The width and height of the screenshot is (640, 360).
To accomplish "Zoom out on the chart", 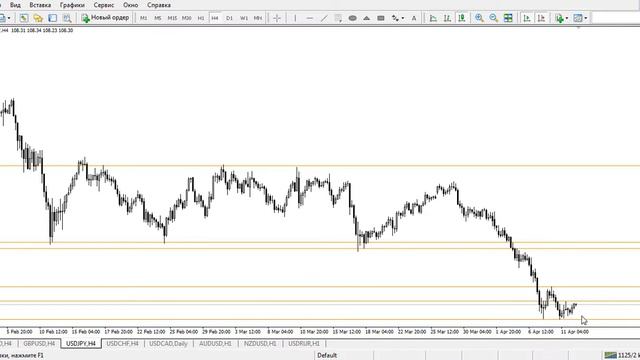I will [493, 18].
